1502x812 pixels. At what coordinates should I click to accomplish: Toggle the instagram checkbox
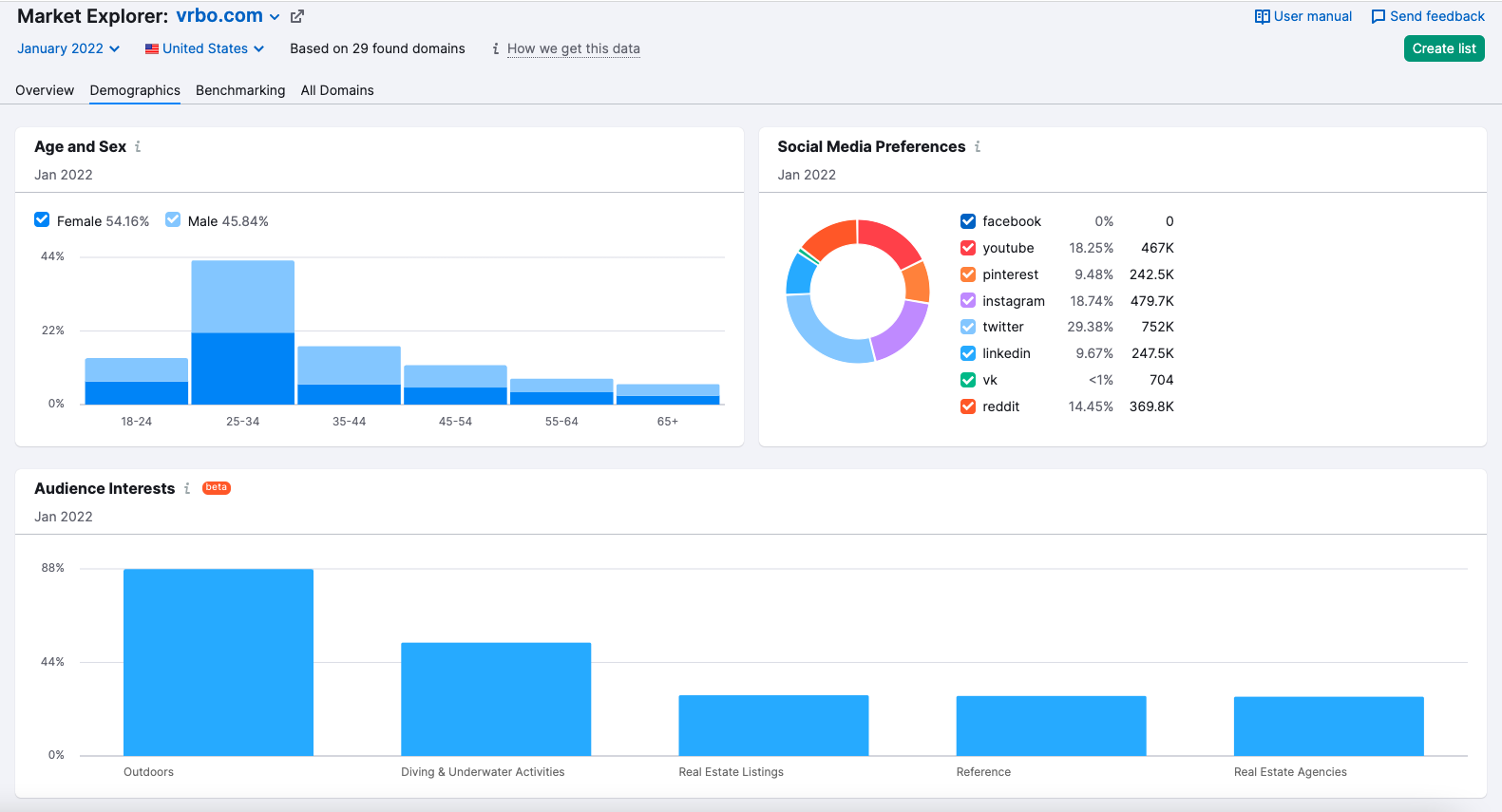click(968, 300)
